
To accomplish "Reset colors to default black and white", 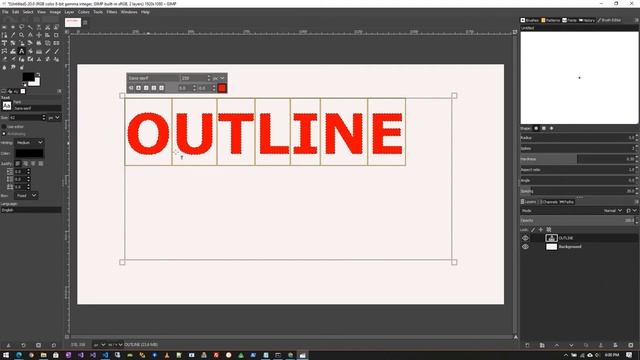I will (x=24, y=84).
